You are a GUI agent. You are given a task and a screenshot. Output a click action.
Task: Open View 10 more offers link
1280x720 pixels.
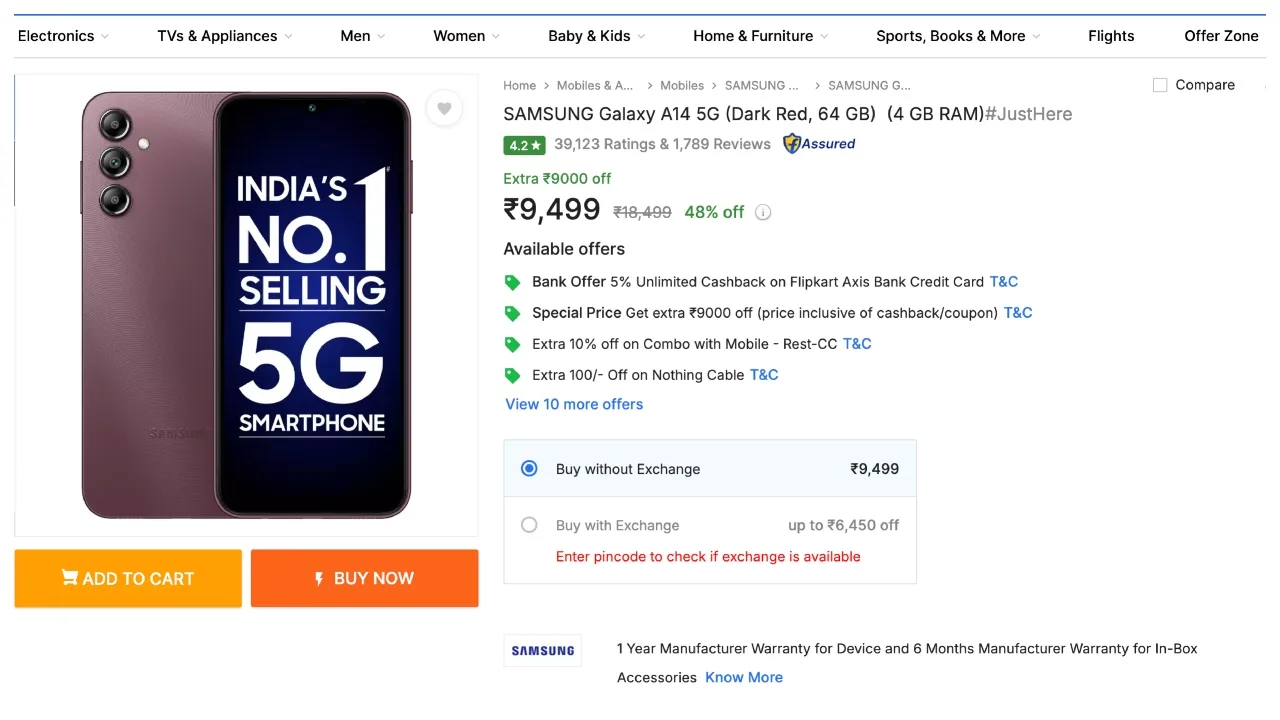[x=574, y=404]
